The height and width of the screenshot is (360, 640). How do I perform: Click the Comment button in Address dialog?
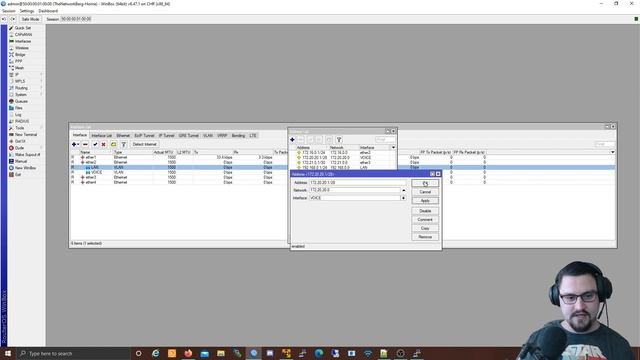coord(425,219)
